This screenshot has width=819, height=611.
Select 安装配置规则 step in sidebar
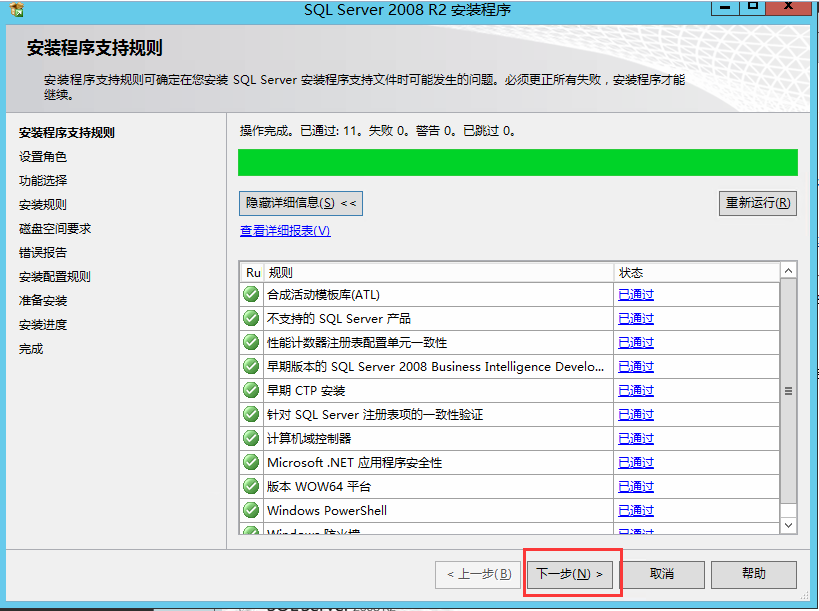point(55,277)
